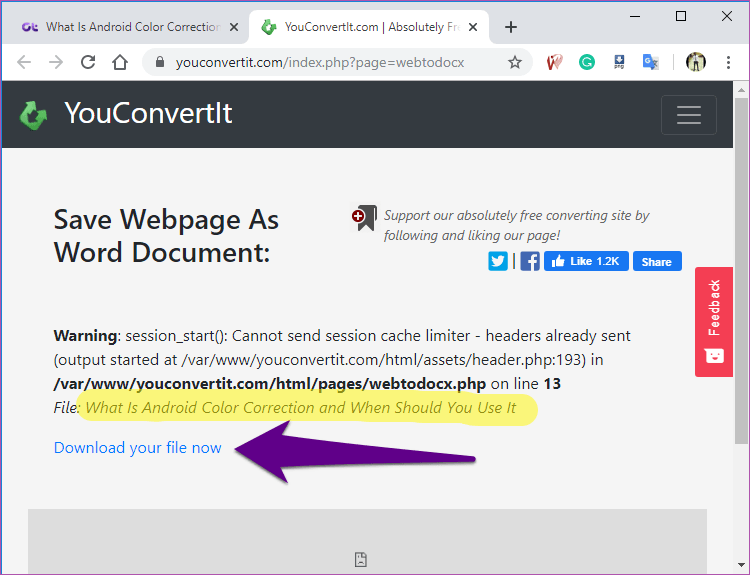Open the hamburger navigation menu
The width and height of the screenshot is (750, 575).
[x=689, y=115]
